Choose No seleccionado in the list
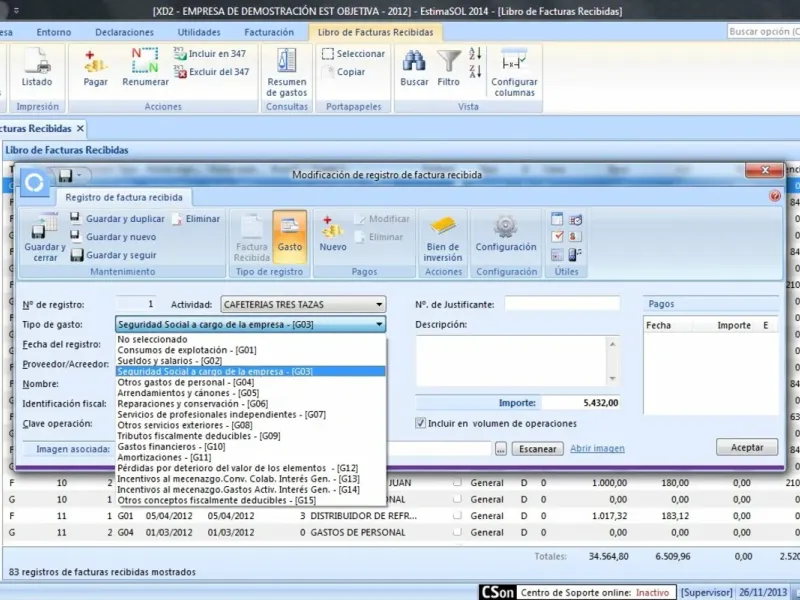Image resolution: width=800 pixels, height=600 pixels. coord(251,339)
